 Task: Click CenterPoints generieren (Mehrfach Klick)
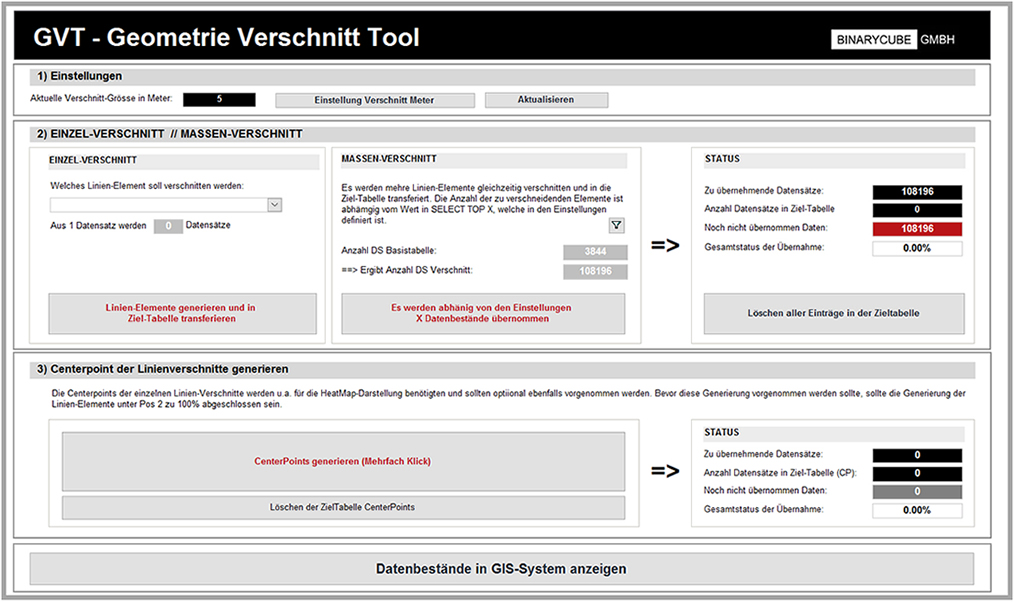click(343, 461)
